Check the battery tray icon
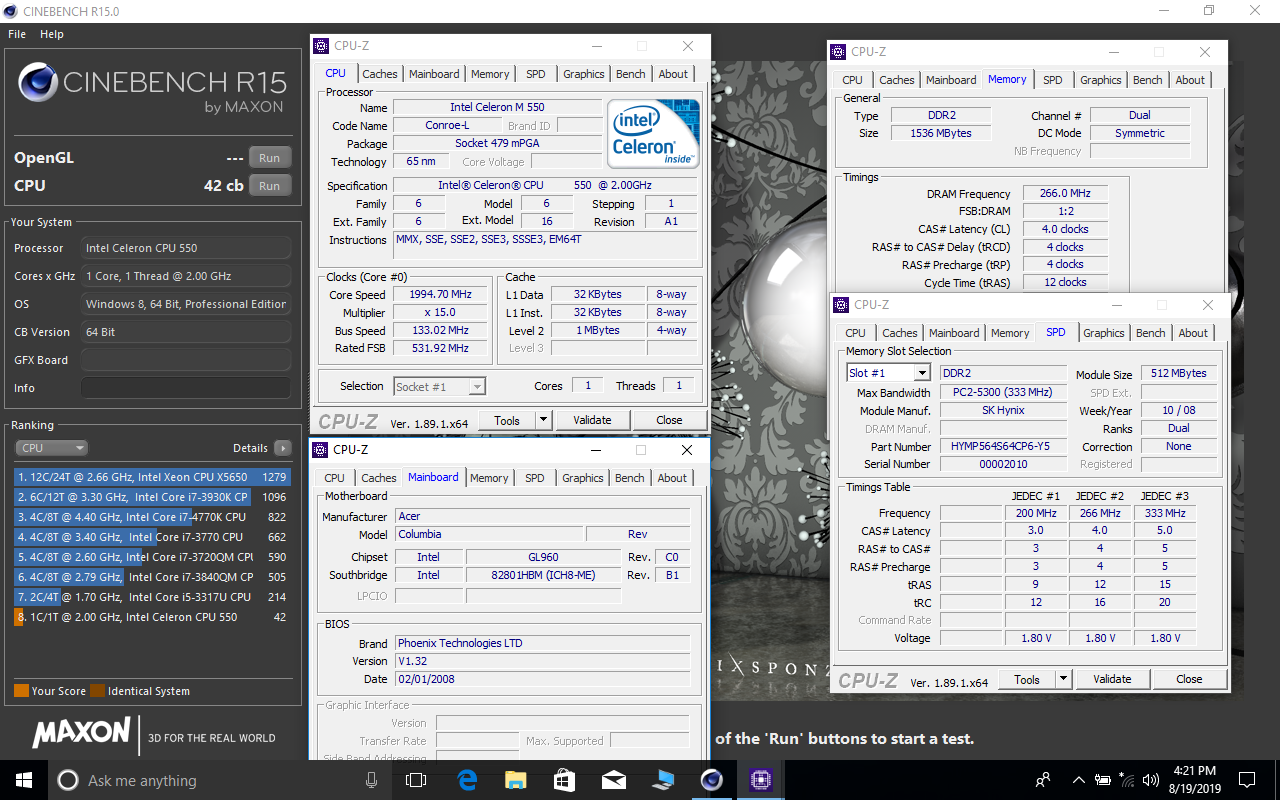Image resolution: width=1280 pixels, height=800 pixels. [x=1104, y=780]
